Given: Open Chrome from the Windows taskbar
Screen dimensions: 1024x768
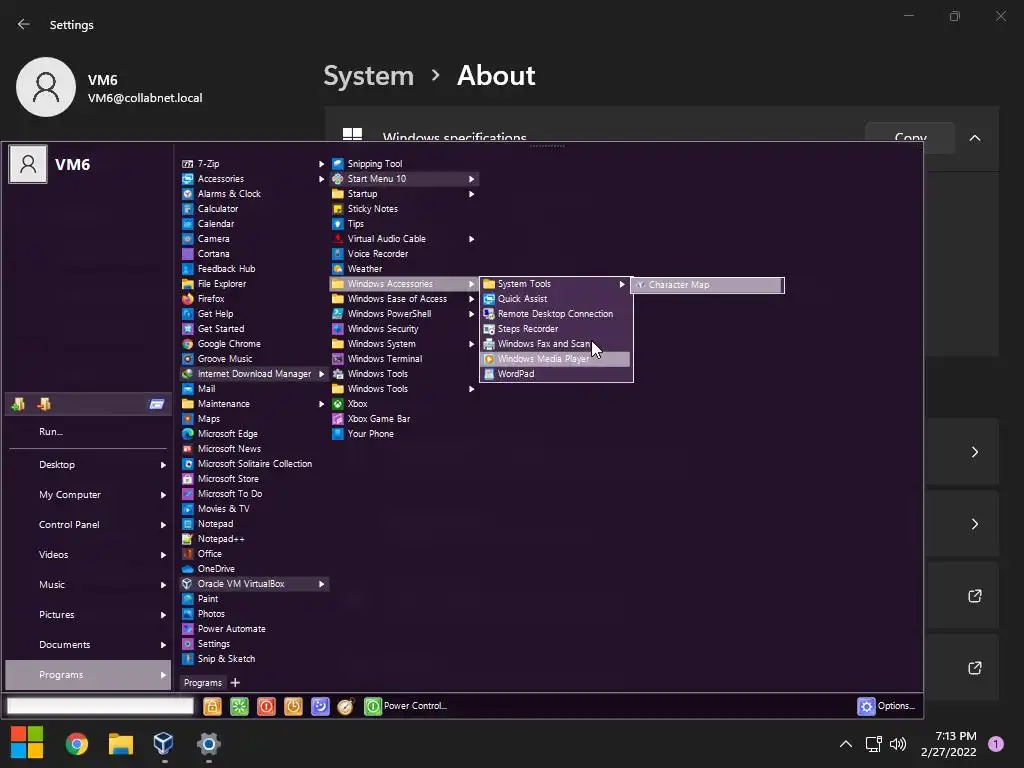Looking at the screenshot, I should (x=77, y=744).
